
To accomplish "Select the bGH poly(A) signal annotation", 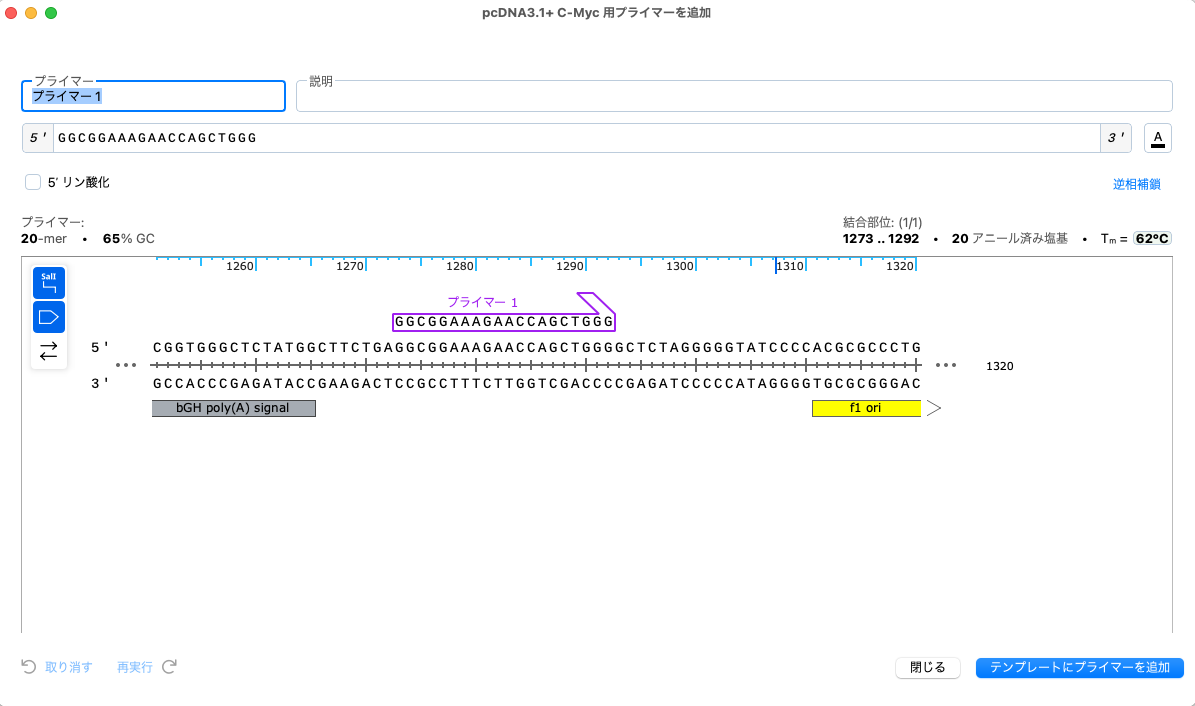I will [233, 408].
